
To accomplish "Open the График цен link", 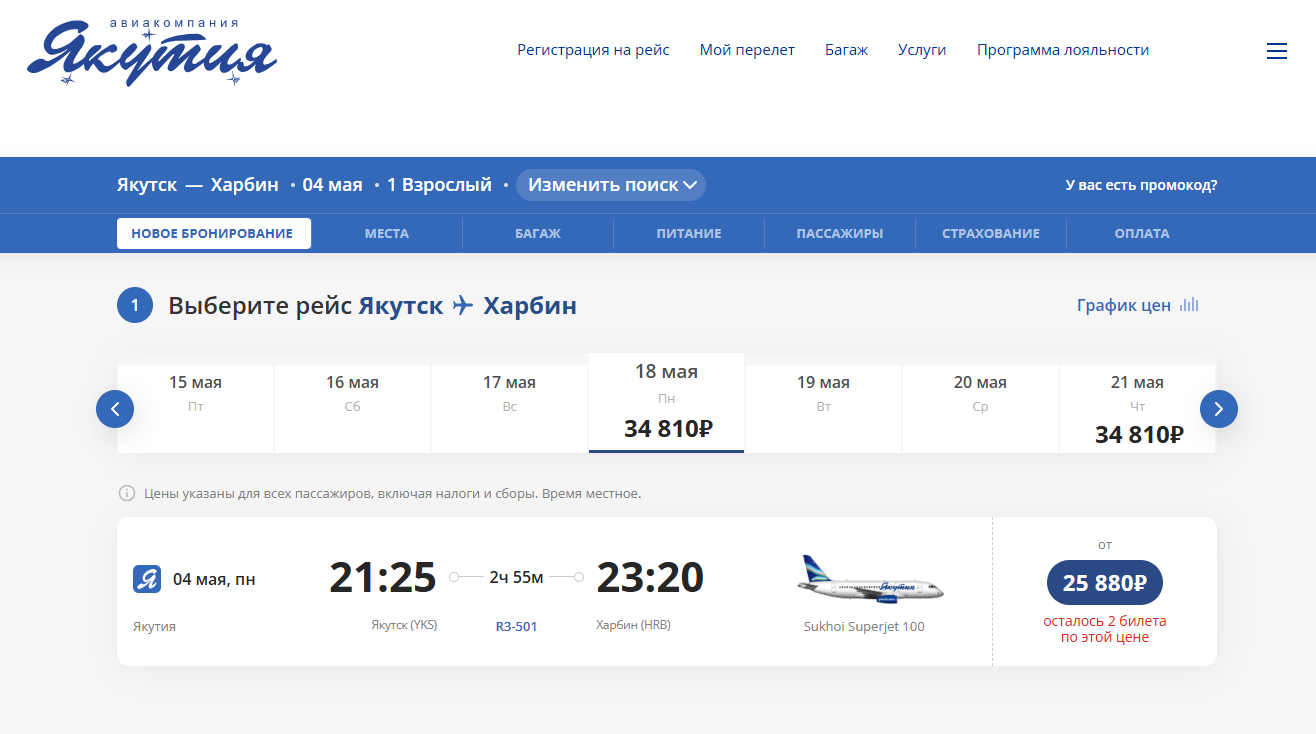I will pos(1123,306).
